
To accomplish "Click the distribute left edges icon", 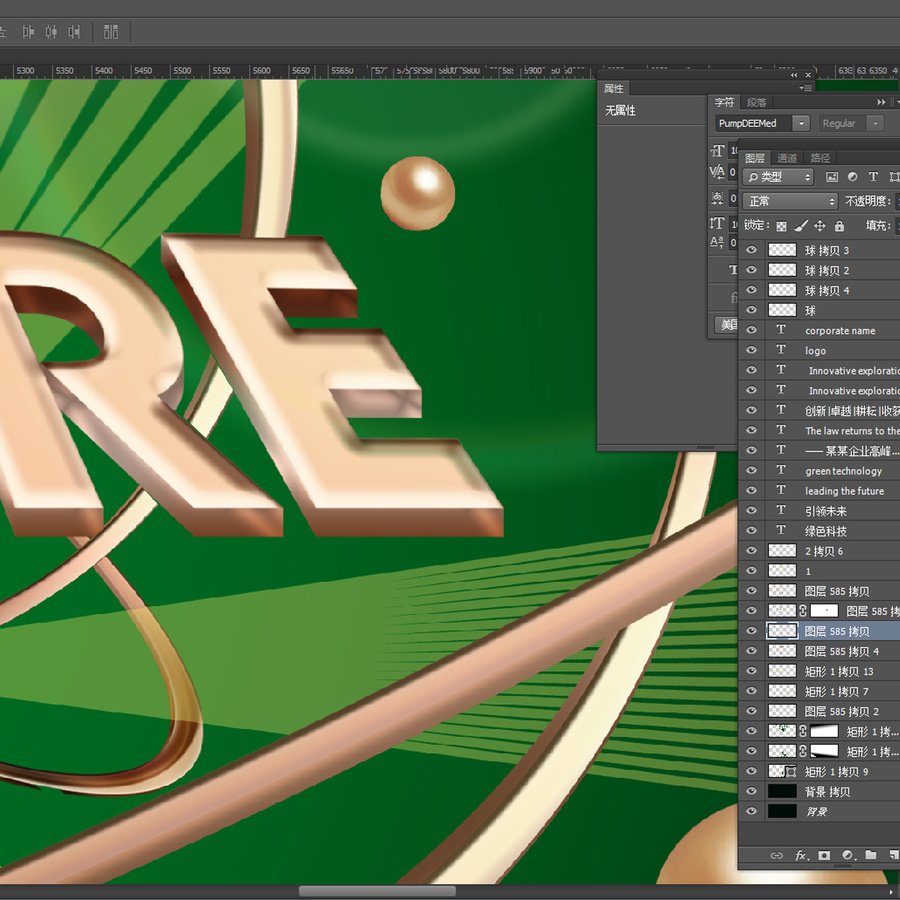I will pos(28,32).
